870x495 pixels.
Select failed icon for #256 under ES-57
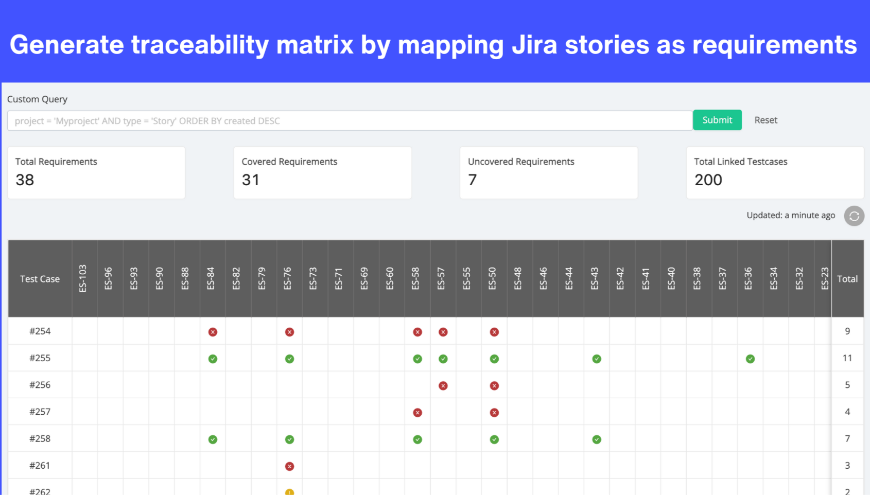[x=443, y=385]
